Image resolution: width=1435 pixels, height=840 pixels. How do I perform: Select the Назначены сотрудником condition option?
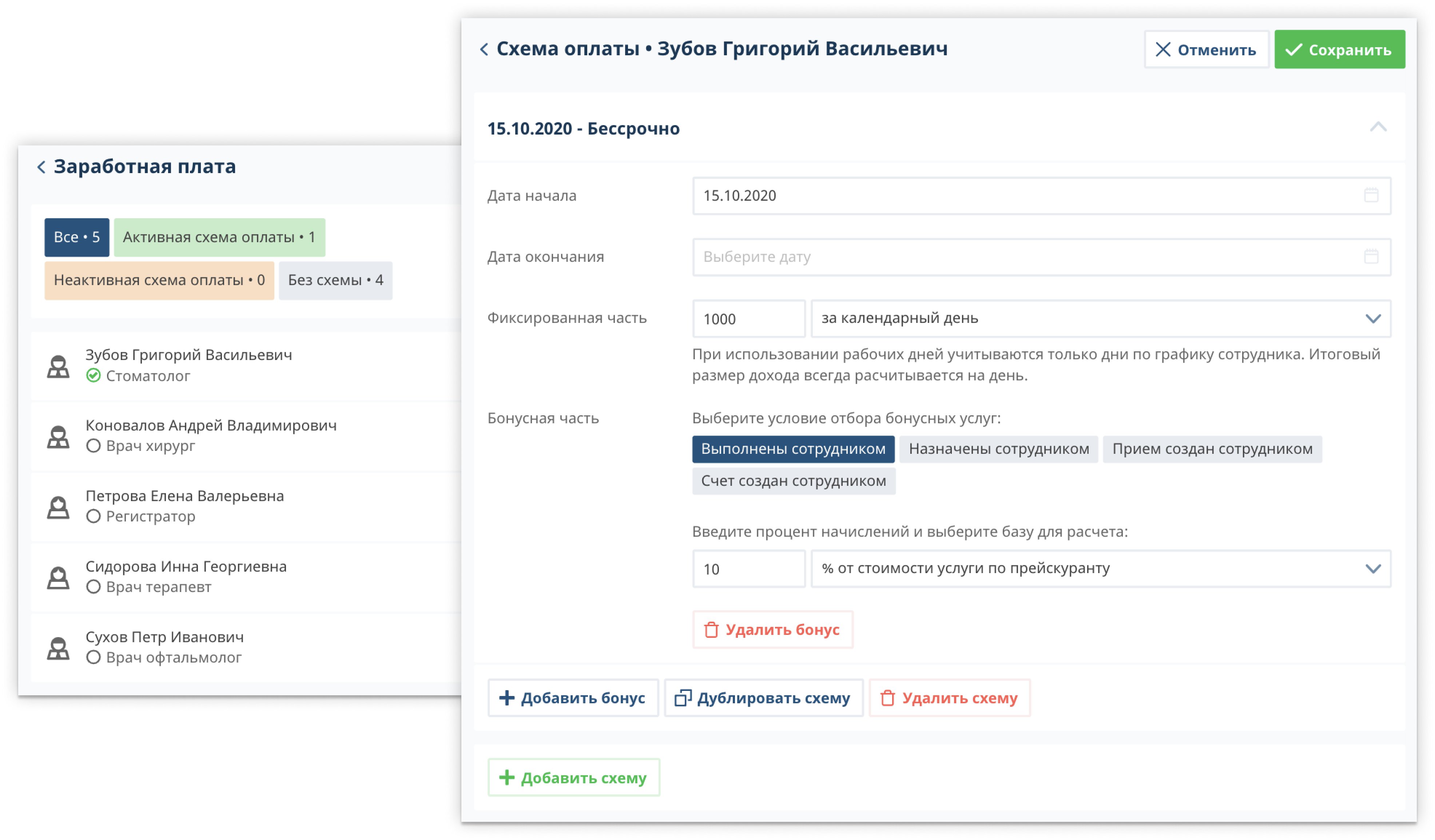tap(998, 449)
